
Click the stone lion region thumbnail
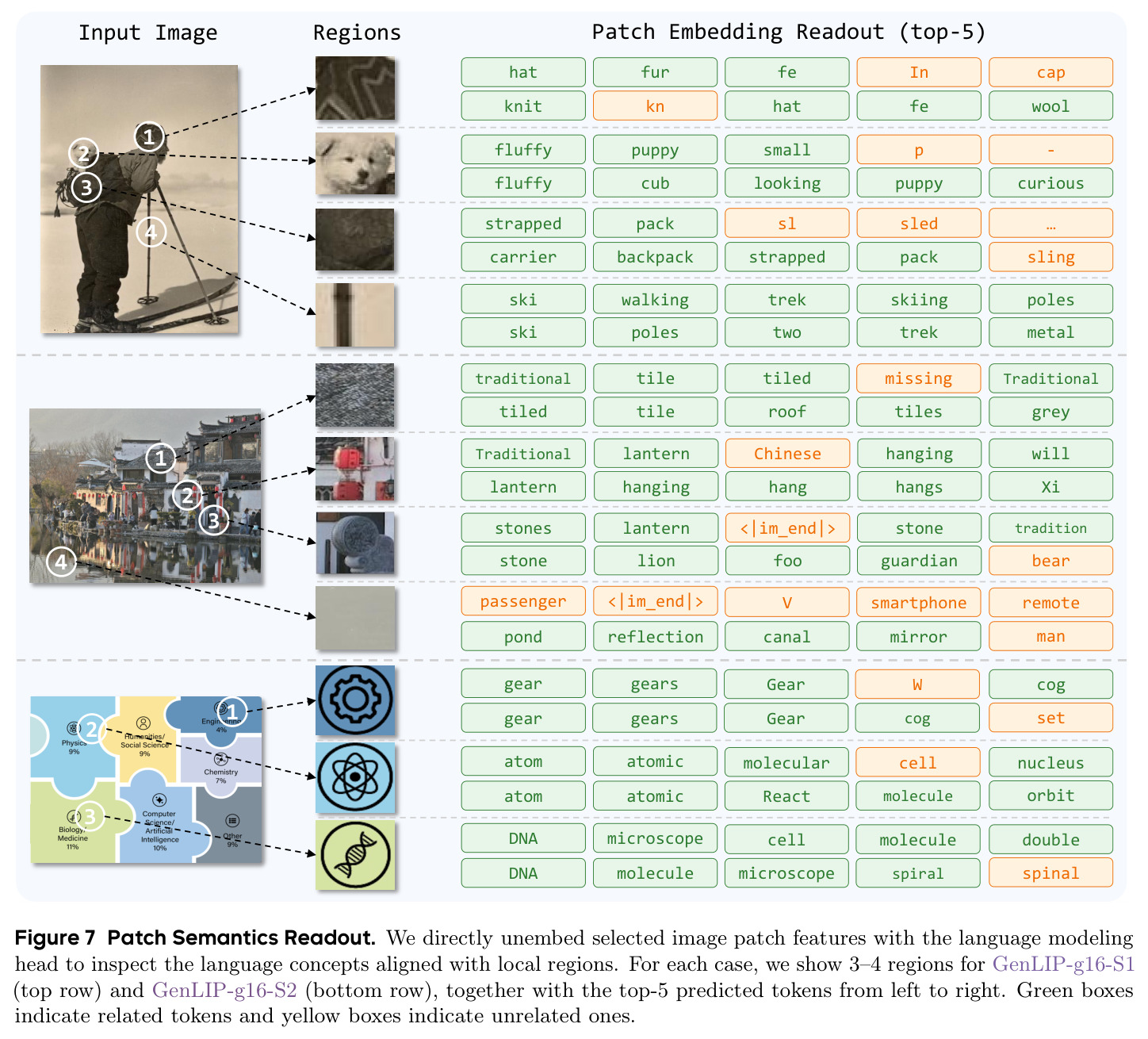coord(355,543)
